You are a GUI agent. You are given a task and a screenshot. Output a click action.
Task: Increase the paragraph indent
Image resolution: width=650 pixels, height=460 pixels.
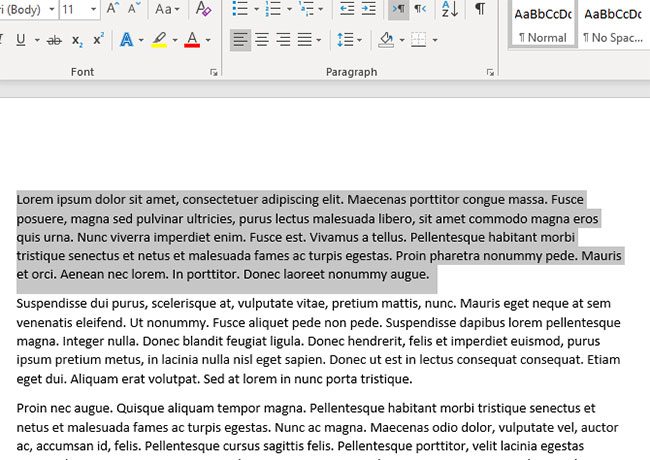click(x=370, y=9)
